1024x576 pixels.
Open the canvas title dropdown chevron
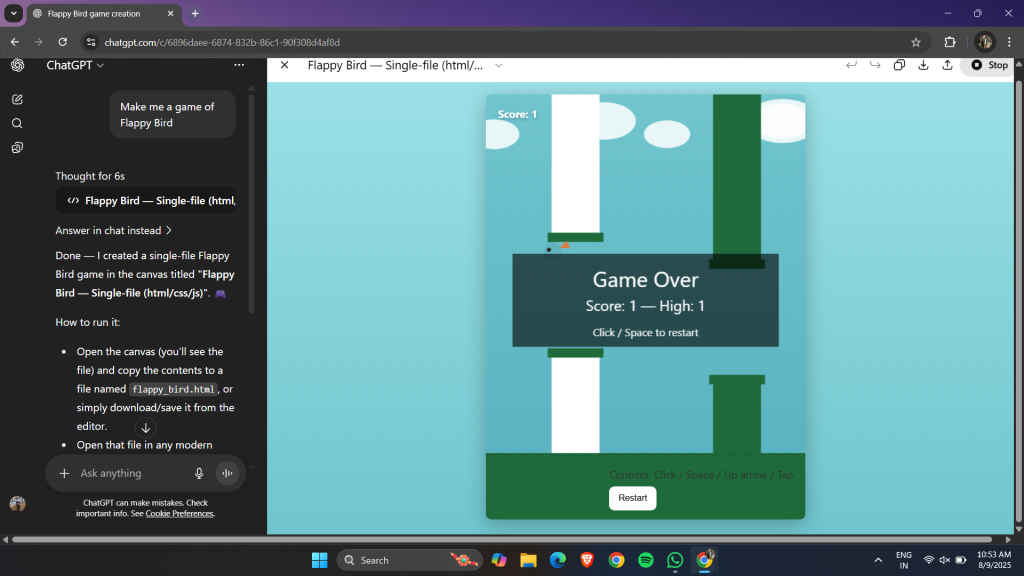498,65
